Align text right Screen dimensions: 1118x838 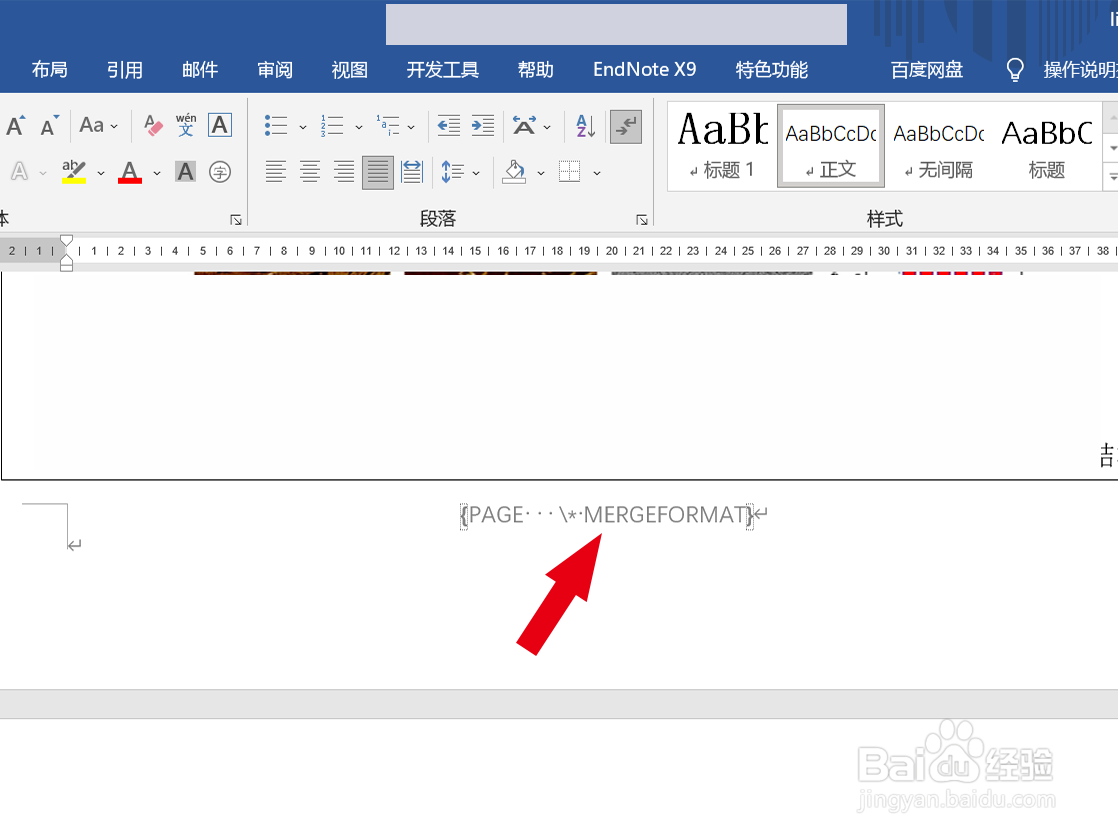tap(344, 171)
